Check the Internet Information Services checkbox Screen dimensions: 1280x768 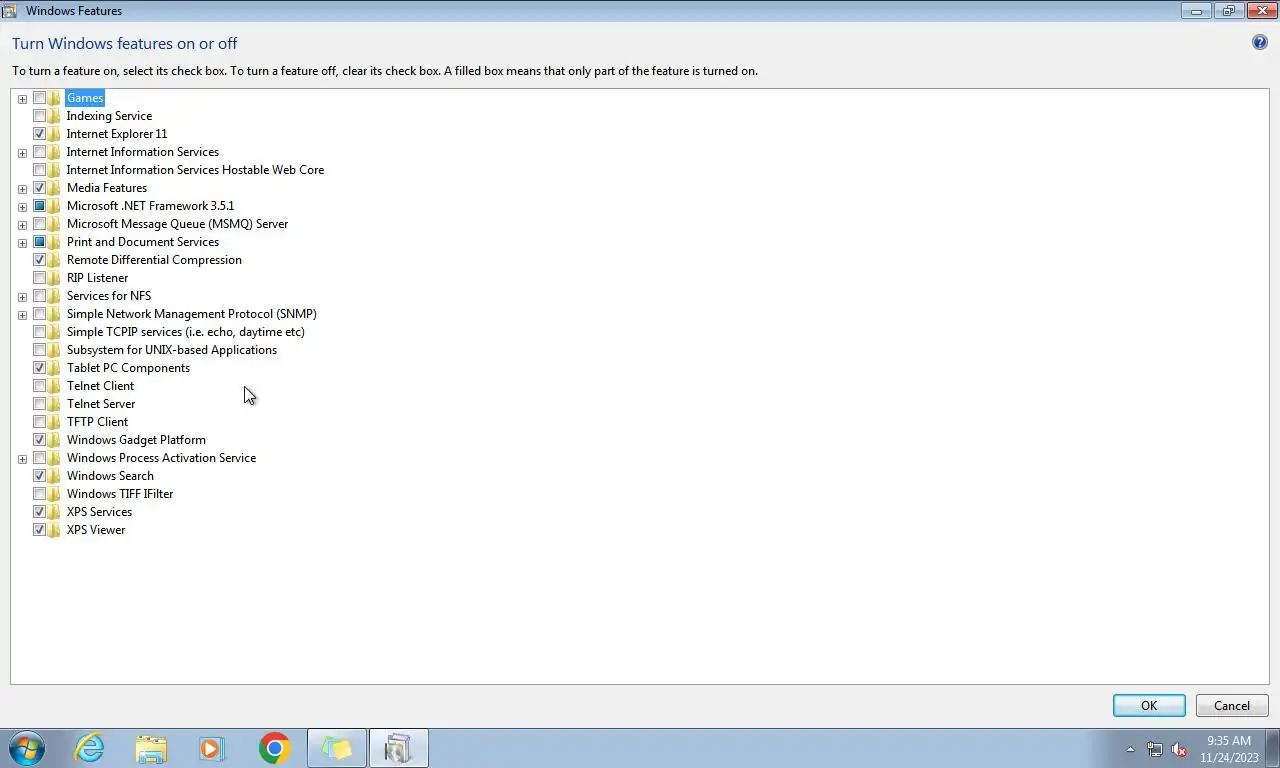(x=40, y=152)
